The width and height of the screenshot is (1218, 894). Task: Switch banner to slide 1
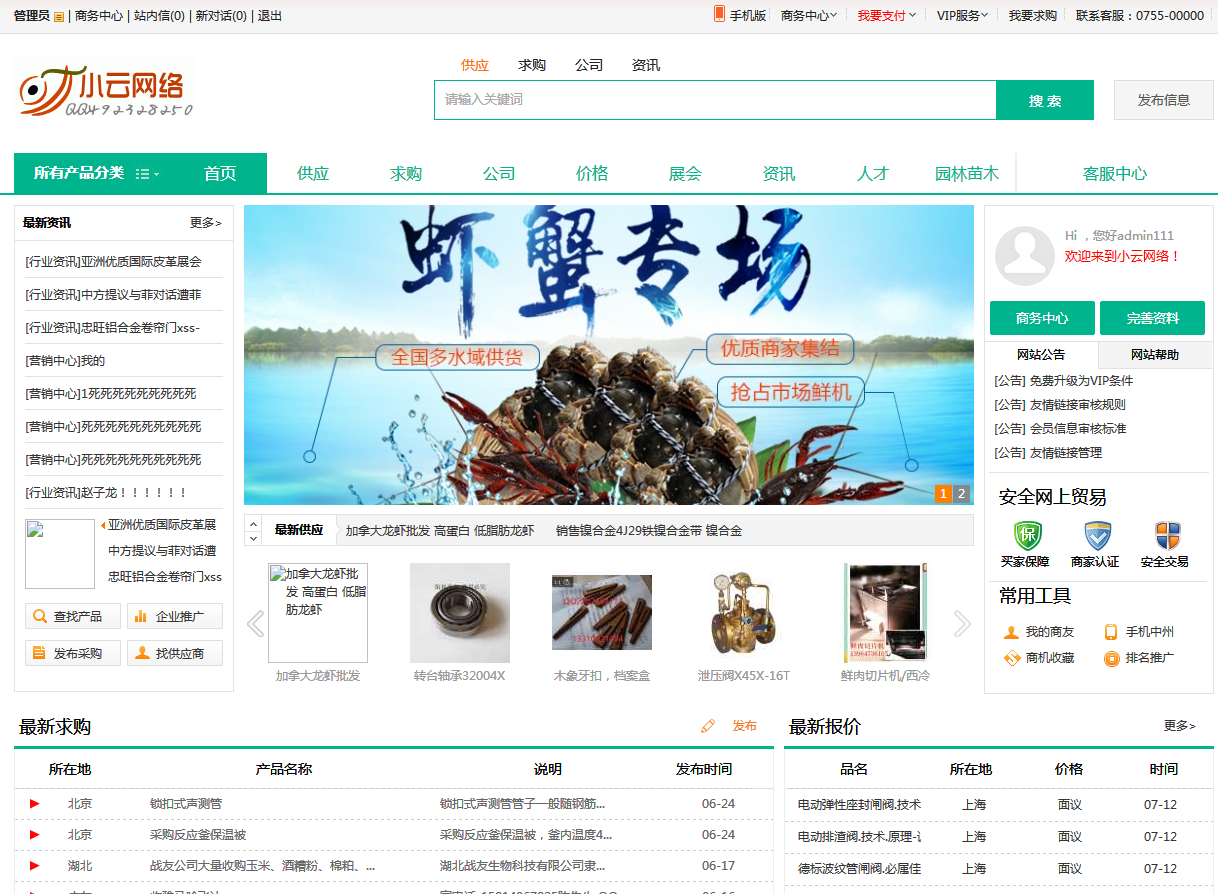click(x=943, y=493)
